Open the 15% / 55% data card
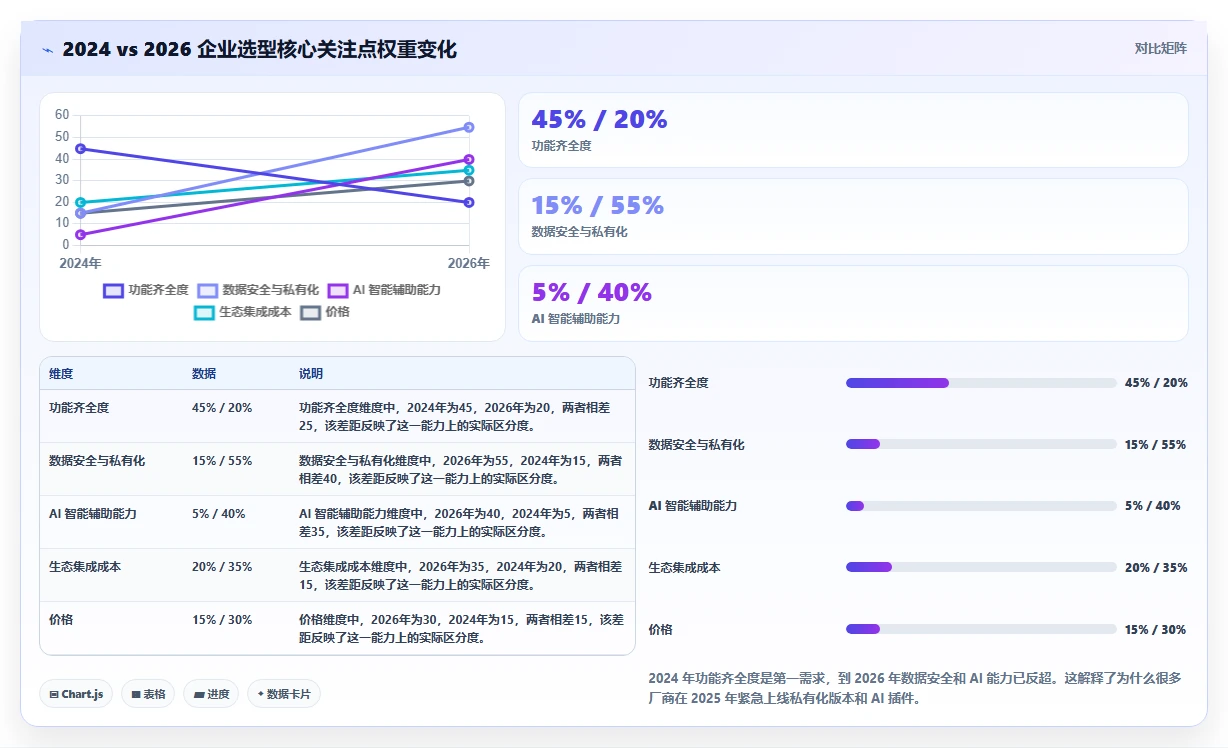 click(x=853, y=216)
